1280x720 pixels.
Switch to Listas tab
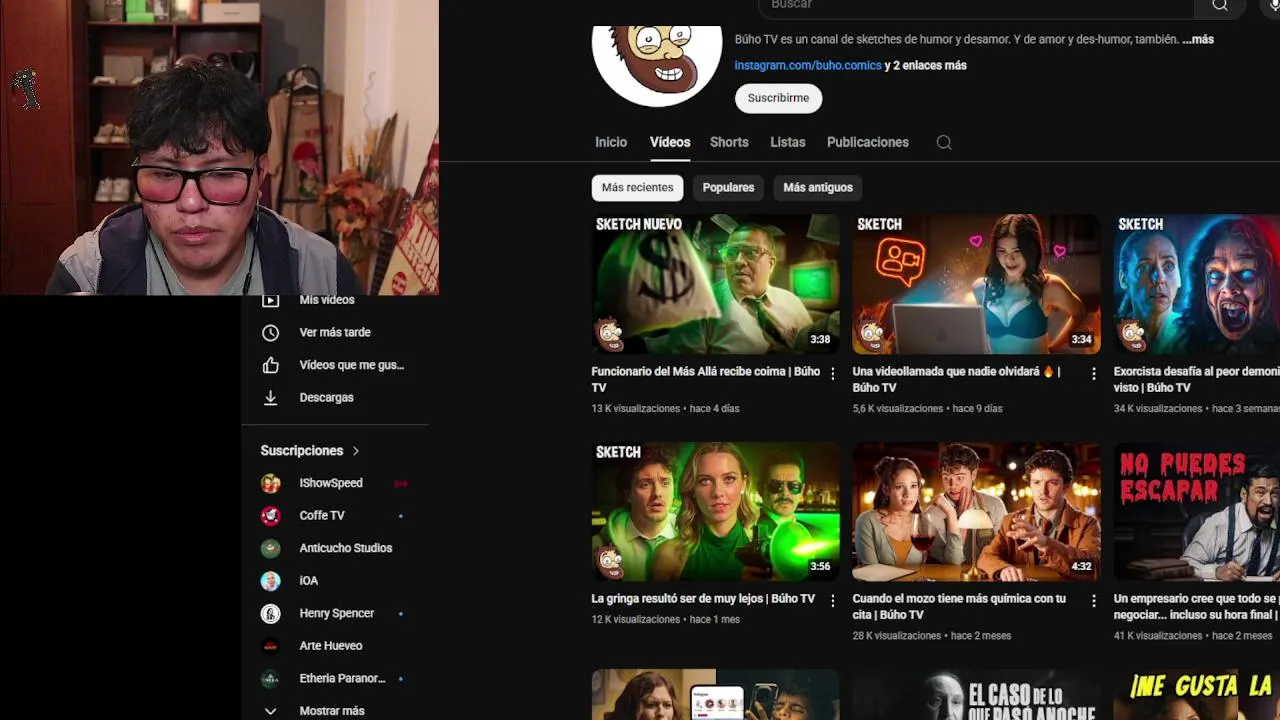click(x=788, y=142)
